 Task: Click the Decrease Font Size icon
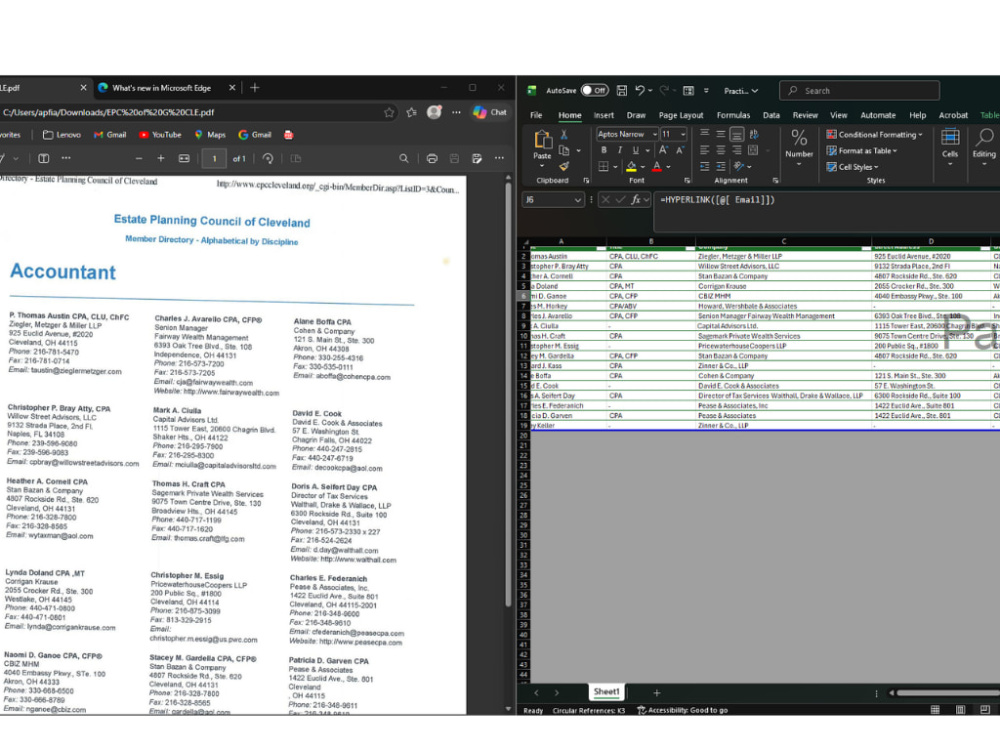[x=680, y=151]
